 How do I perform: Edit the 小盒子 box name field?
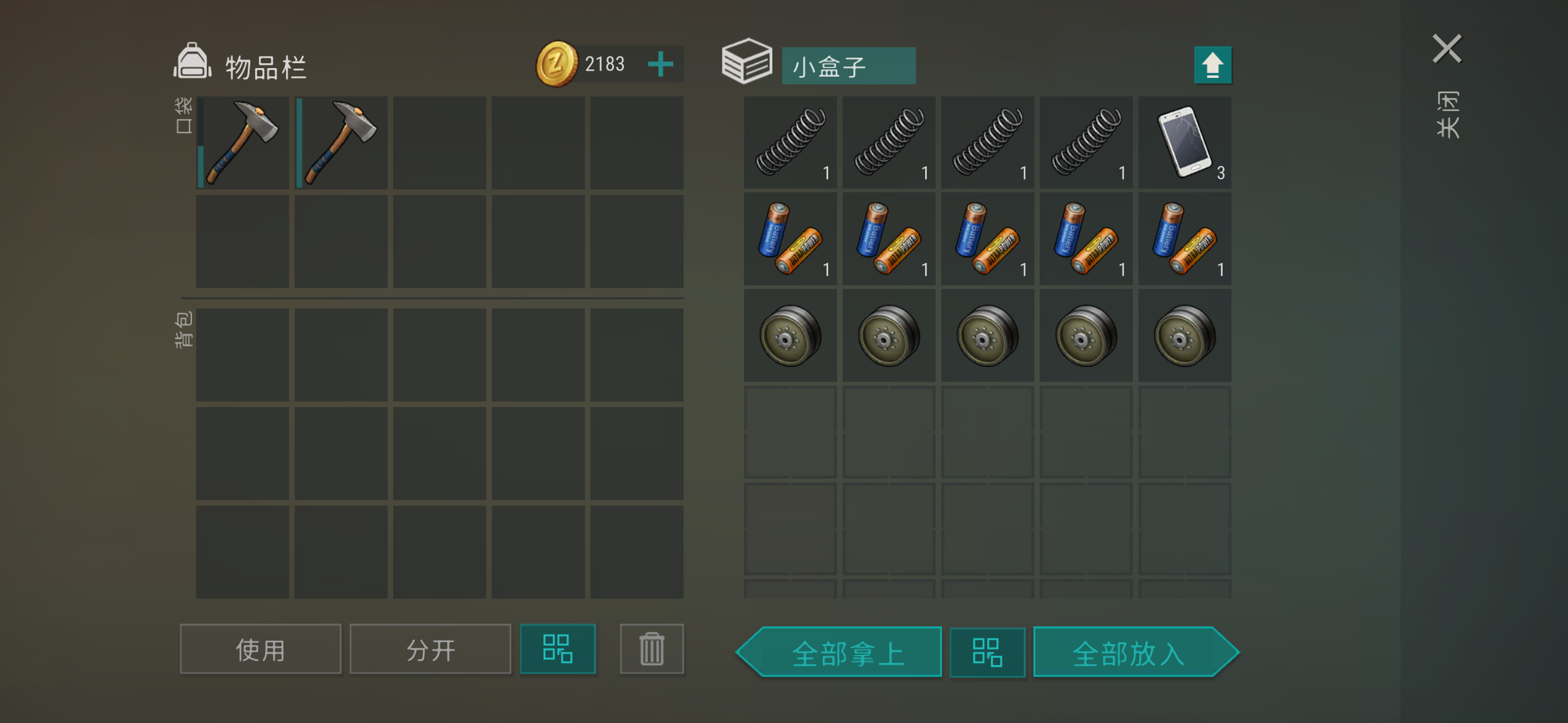[848, 66]
